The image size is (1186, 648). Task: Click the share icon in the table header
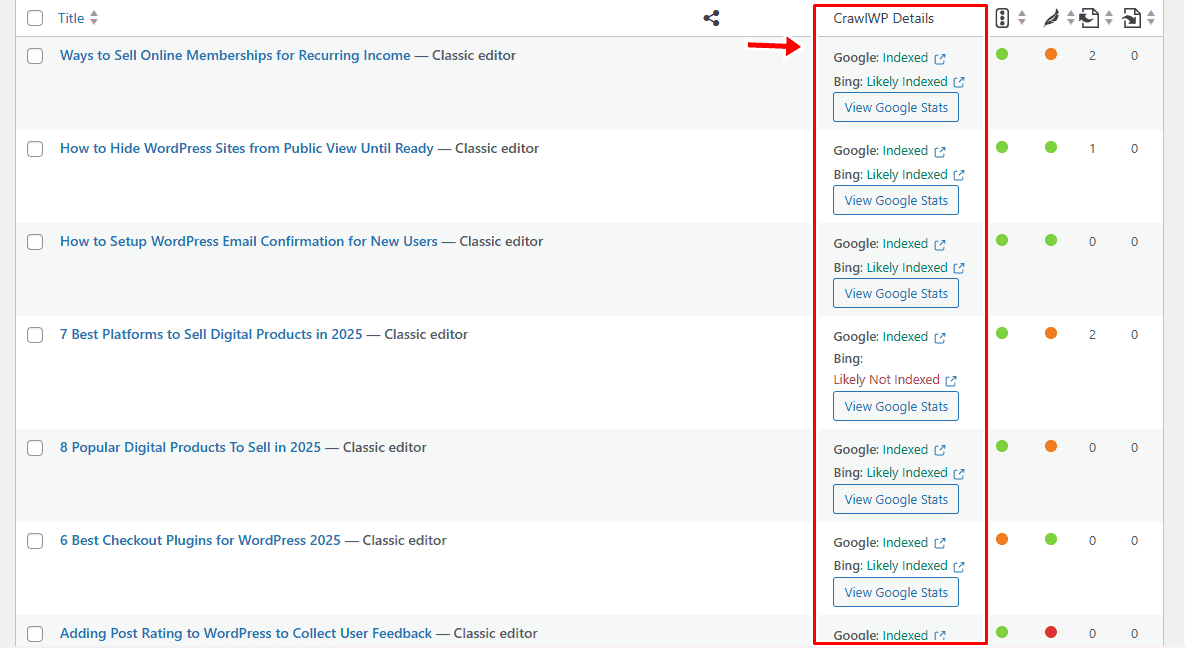[x=711, y=18]
